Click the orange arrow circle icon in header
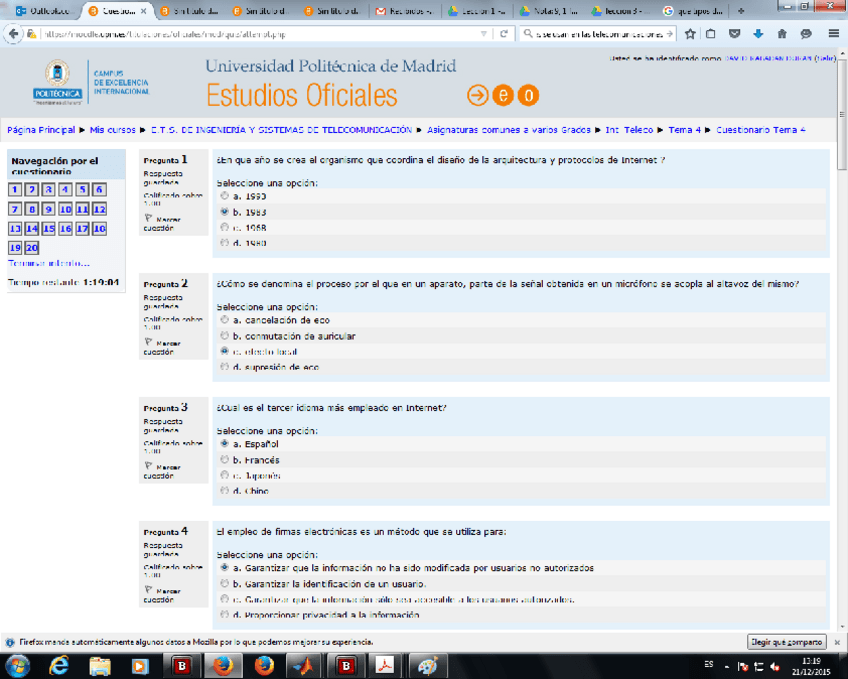The width and height of the screenshot is (848, 679). click(x=477, y=96)
